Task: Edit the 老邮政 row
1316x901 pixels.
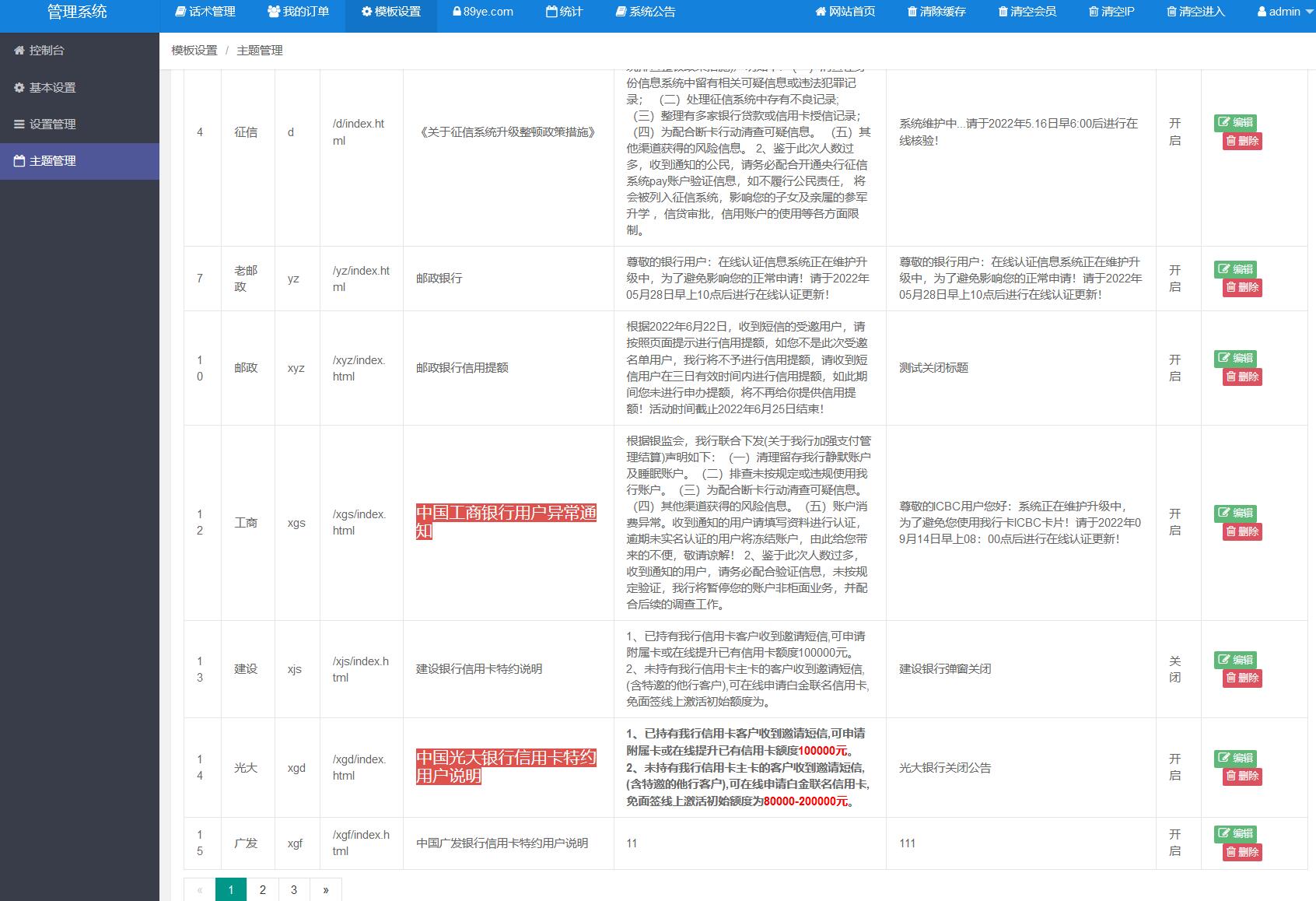Action: pos(1236,269)
